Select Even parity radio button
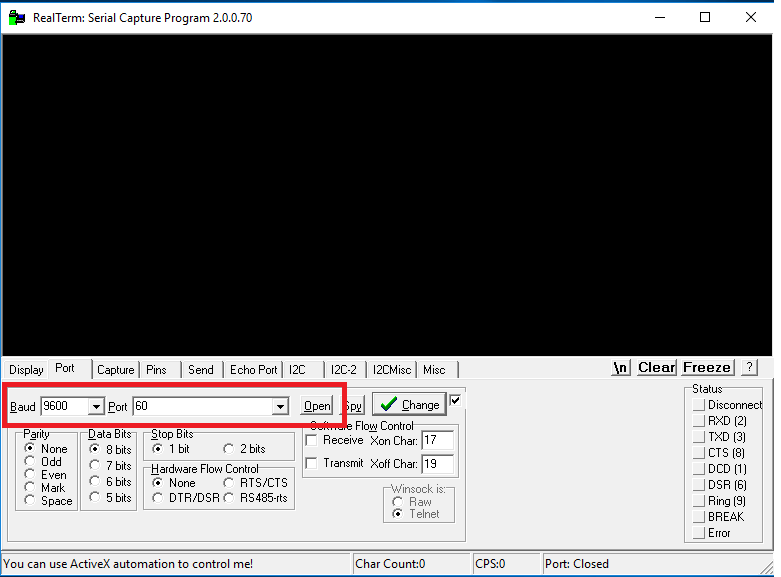 [30, 475]
